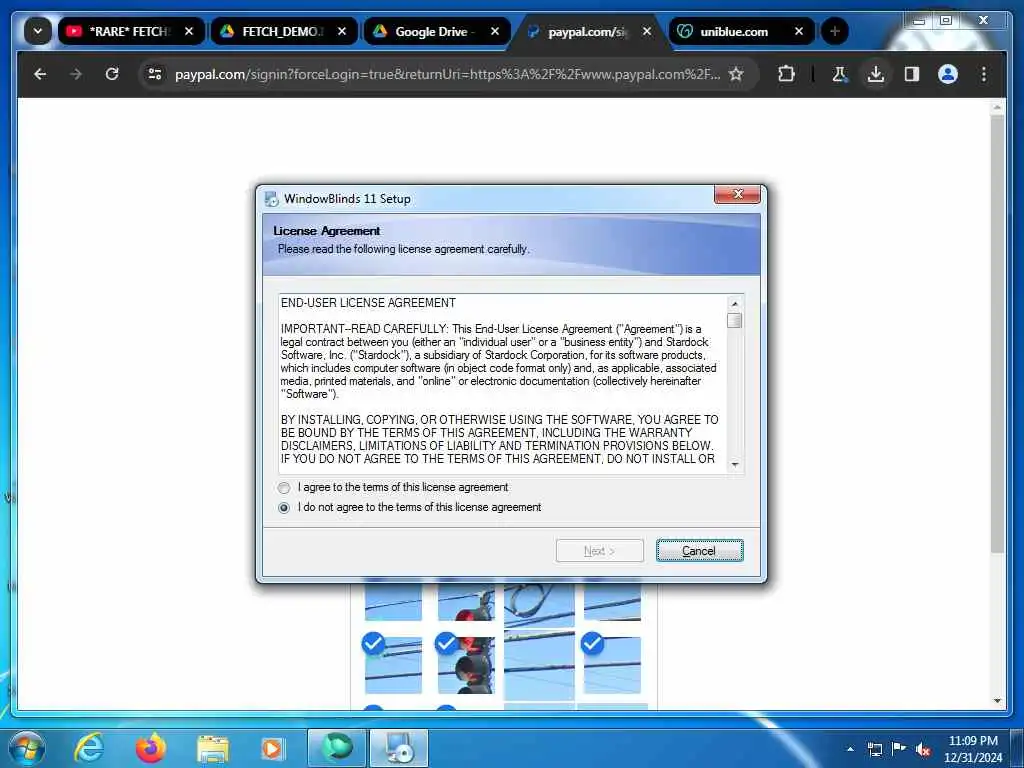The image size is (1024, 768).
Task: Click the license scroll up arrow
Action: (735, 304)
